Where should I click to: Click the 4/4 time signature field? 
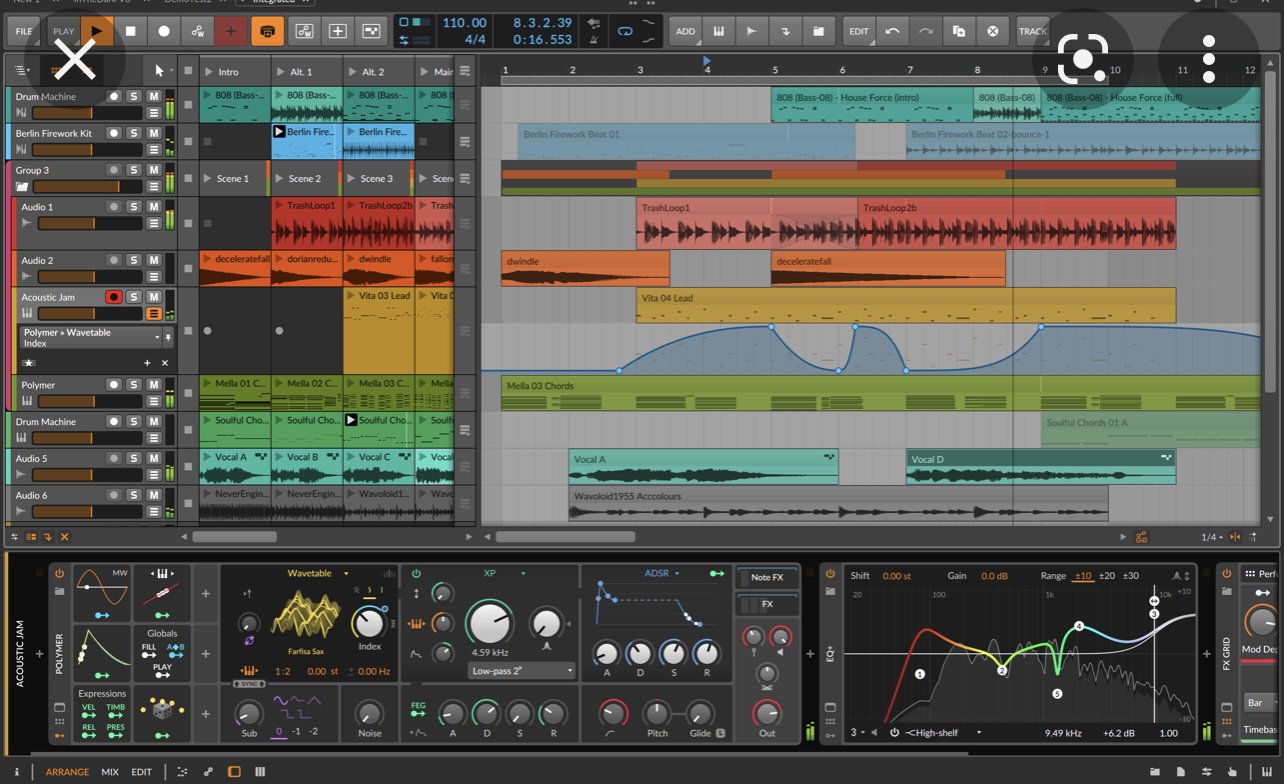pos(474,40)
